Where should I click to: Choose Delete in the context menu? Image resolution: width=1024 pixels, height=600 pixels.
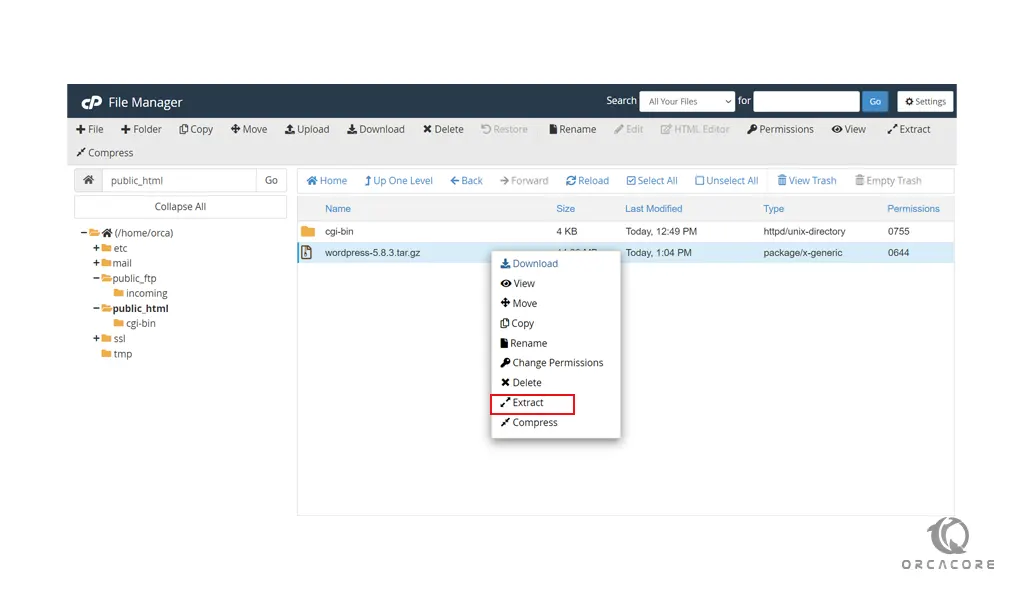(521, 383)
